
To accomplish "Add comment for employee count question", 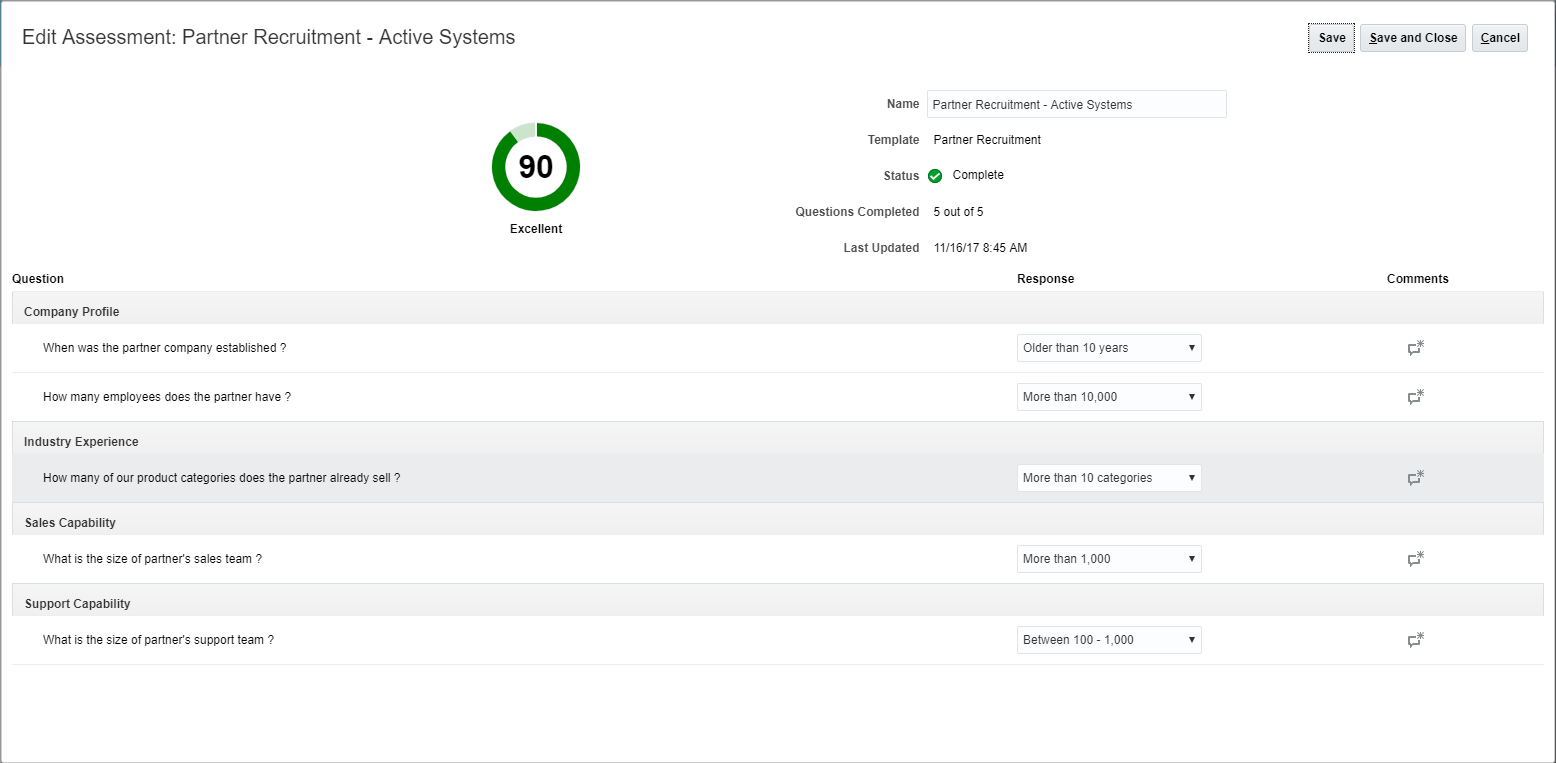I will (1415, 397).
